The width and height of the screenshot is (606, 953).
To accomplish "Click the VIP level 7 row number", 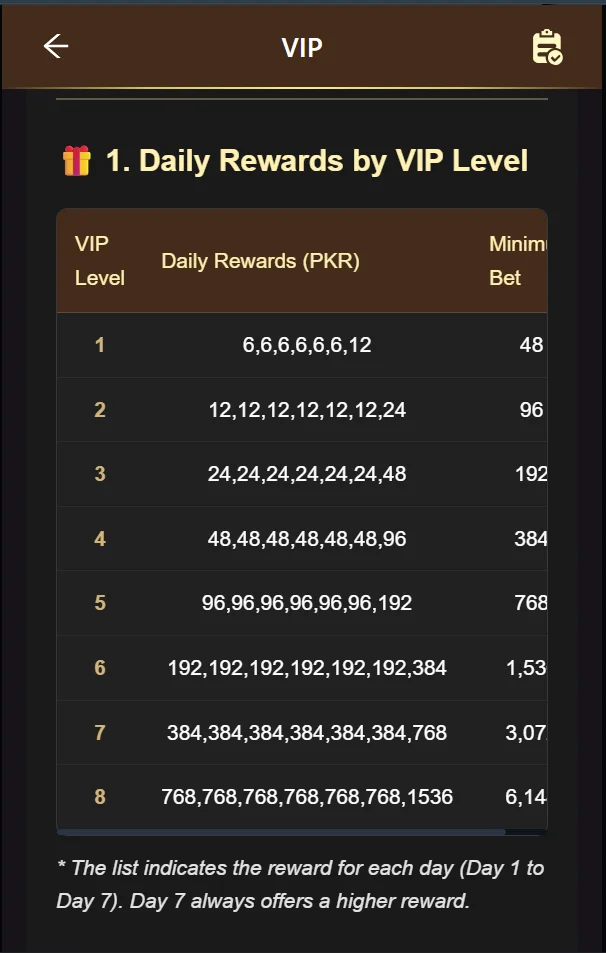I will click(x=99, y=733).
